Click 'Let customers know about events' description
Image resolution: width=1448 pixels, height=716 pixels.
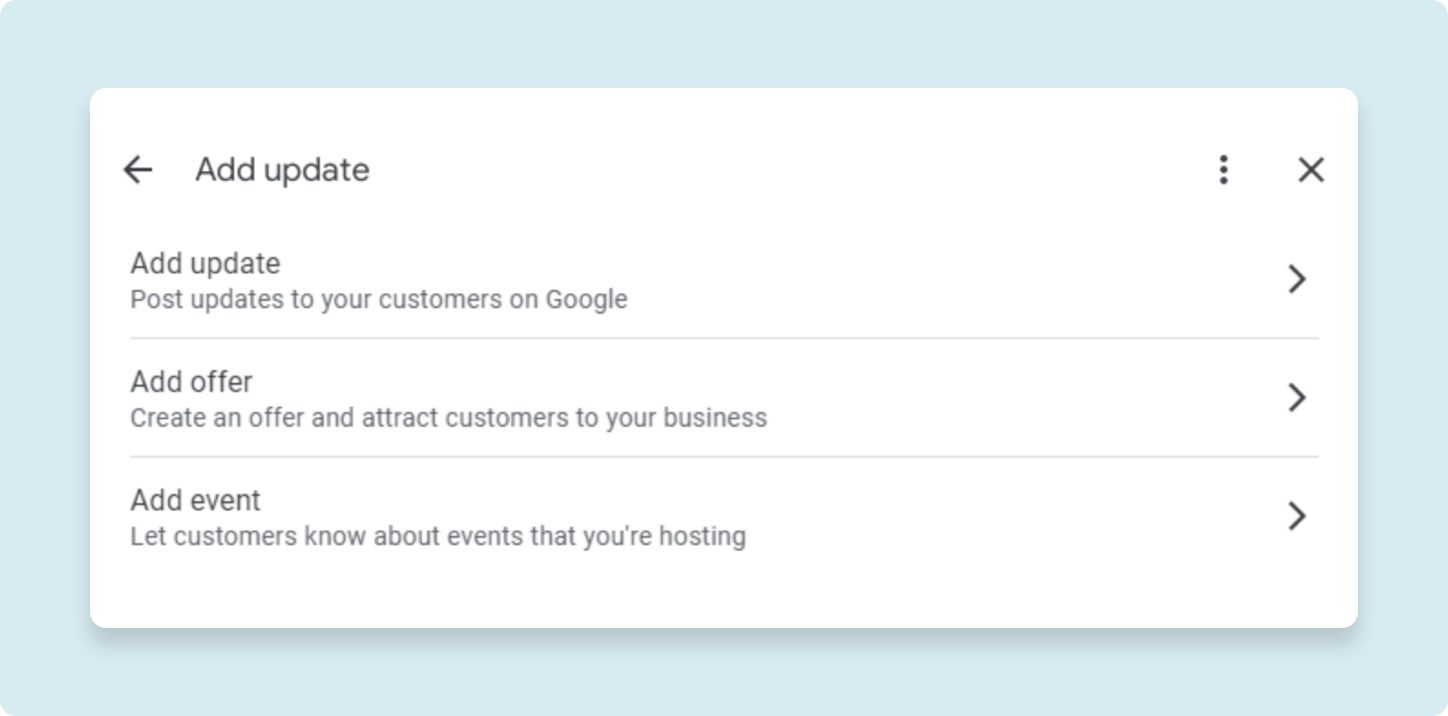click(438, 536)
